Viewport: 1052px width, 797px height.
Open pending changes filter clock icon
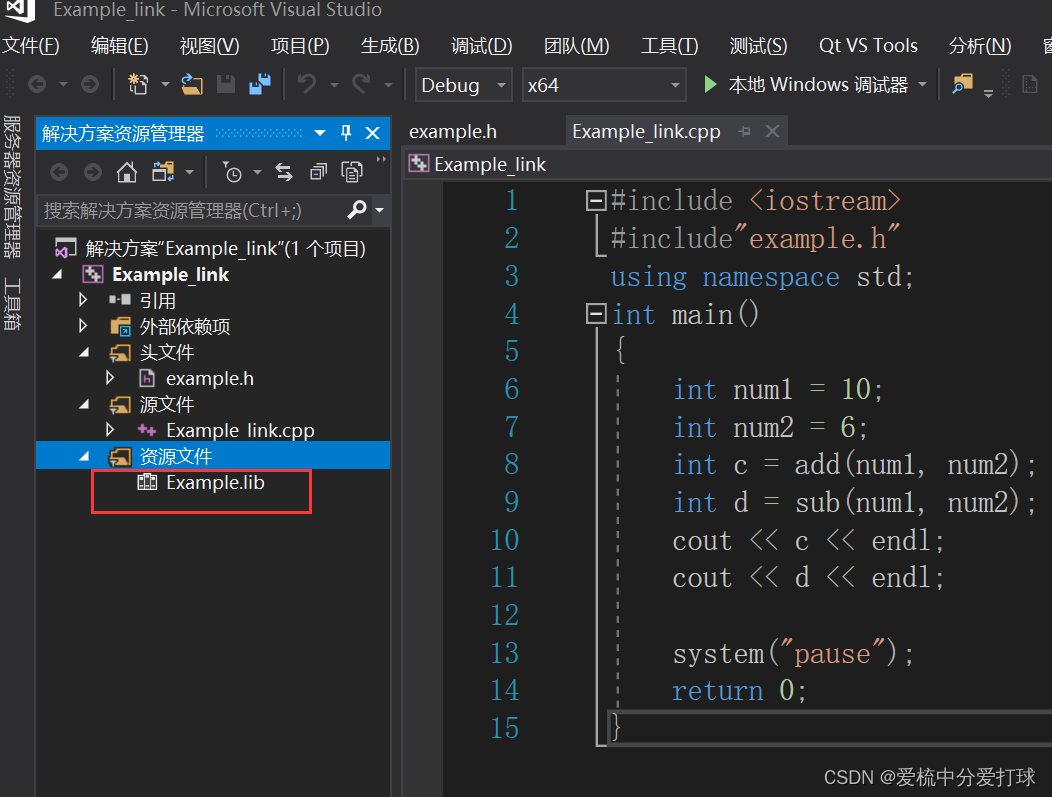point(232,172)
